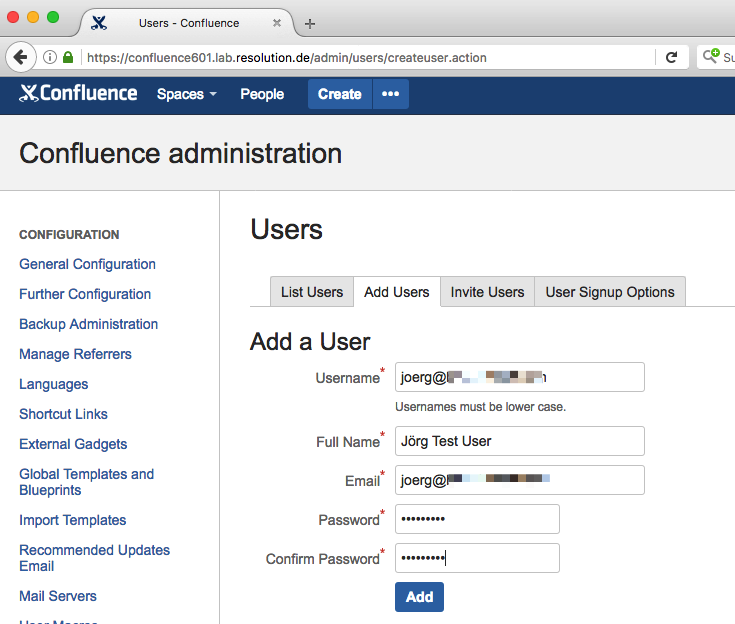This screenshot has width=735, height=624.
Task: Go to Mail Servers configuration
Action: click(58, 596)
